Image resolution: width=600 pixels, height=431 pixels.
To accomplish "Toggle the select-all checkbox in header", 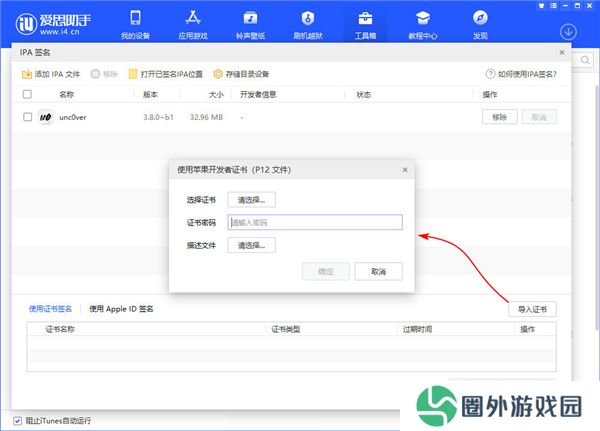I will 27,94.
